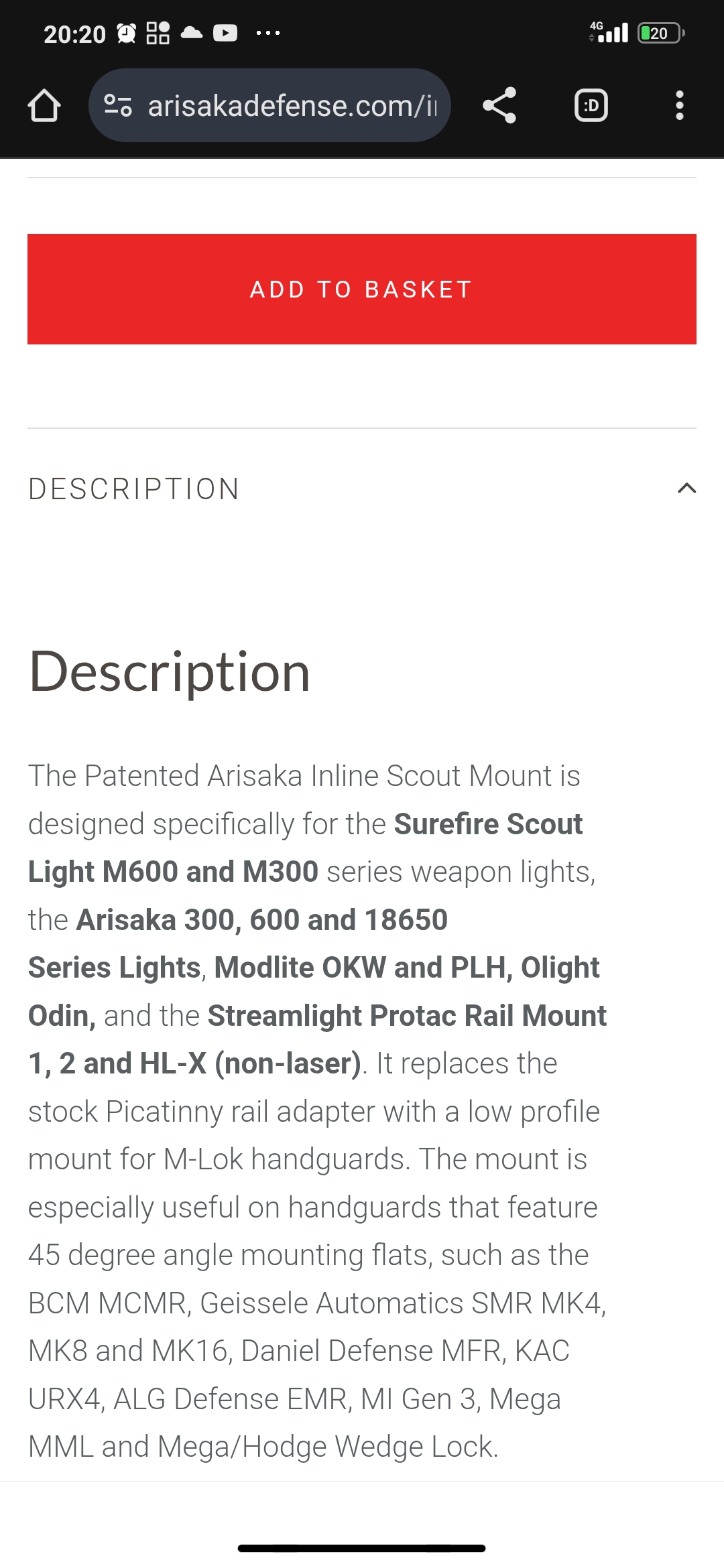Collapse the Description section chevron
Image resolution: width=724 pixels, height=1568 pixels.
coord(686,488)
